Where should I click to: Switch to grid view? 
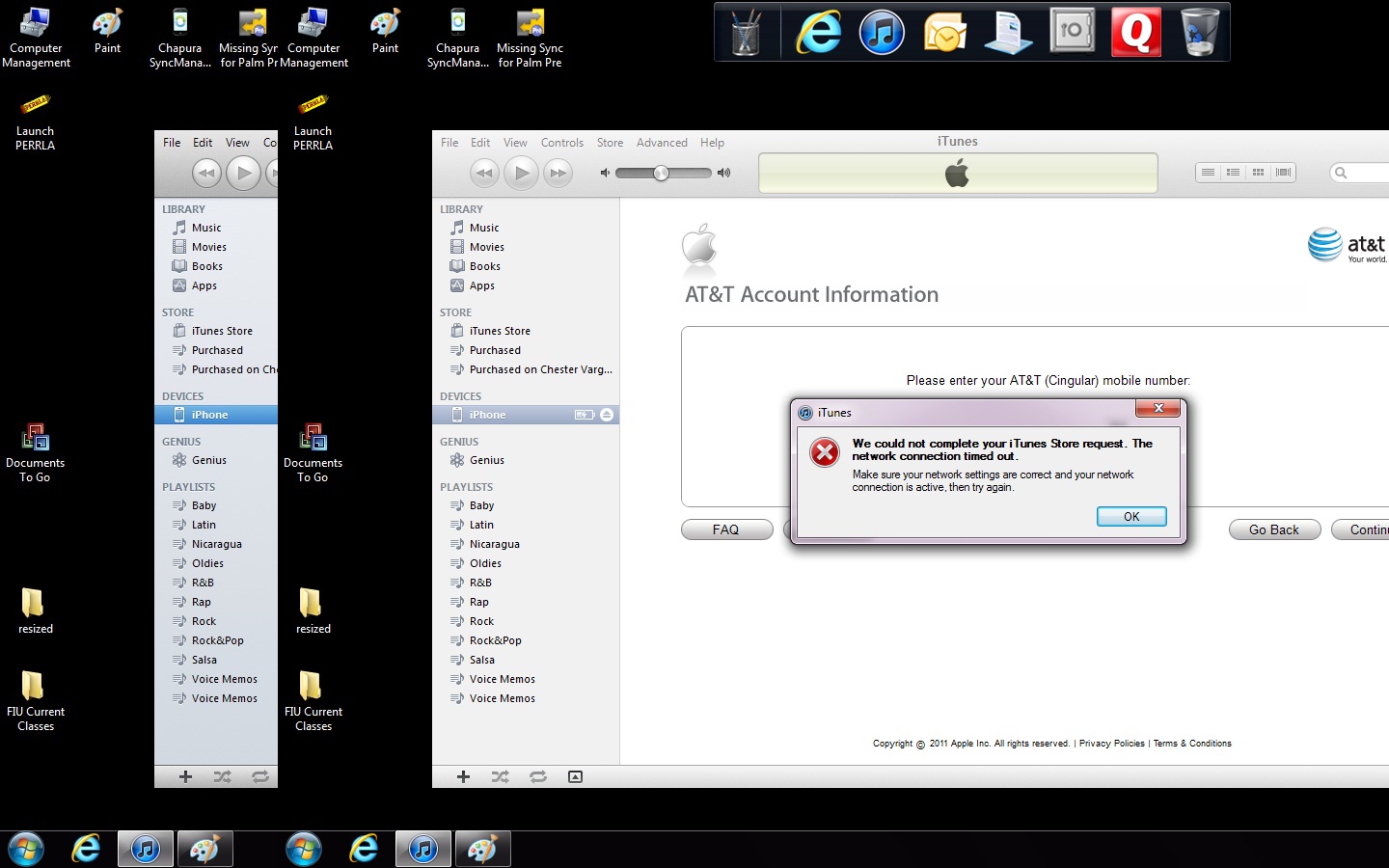[1258, 173]
